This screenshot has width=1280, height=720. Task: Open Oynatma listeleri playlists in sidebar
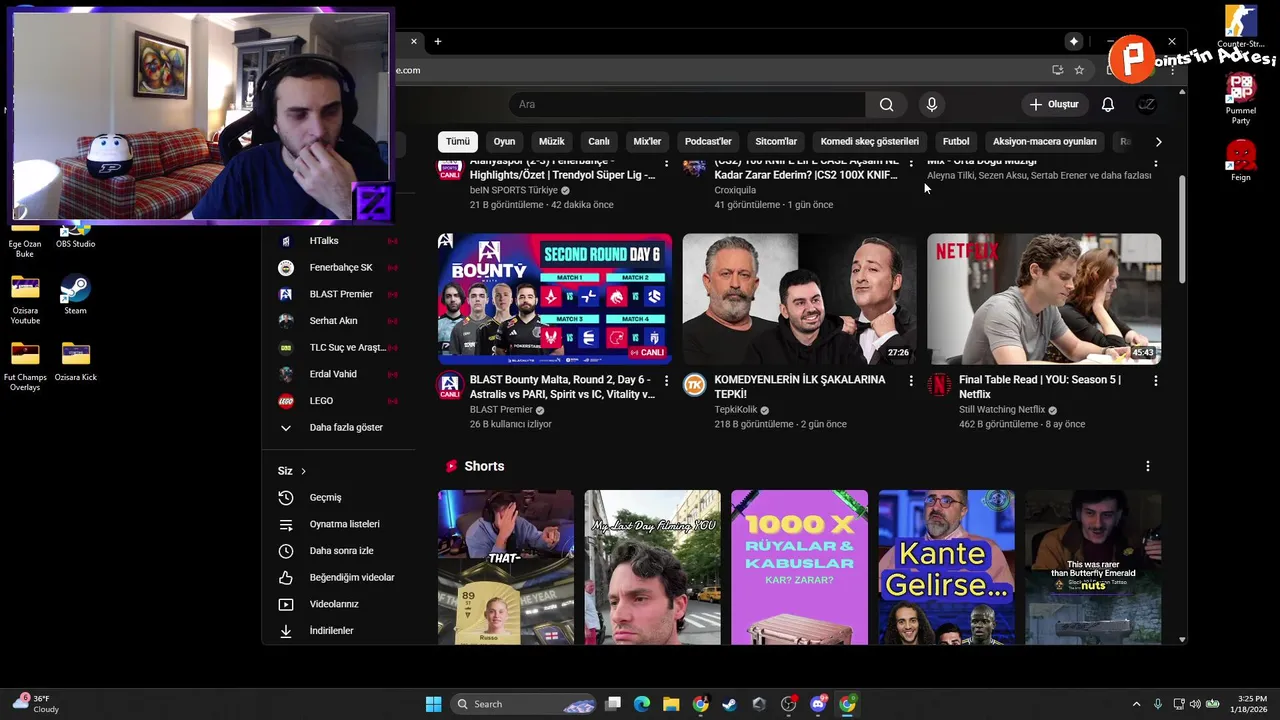(340, 524)
